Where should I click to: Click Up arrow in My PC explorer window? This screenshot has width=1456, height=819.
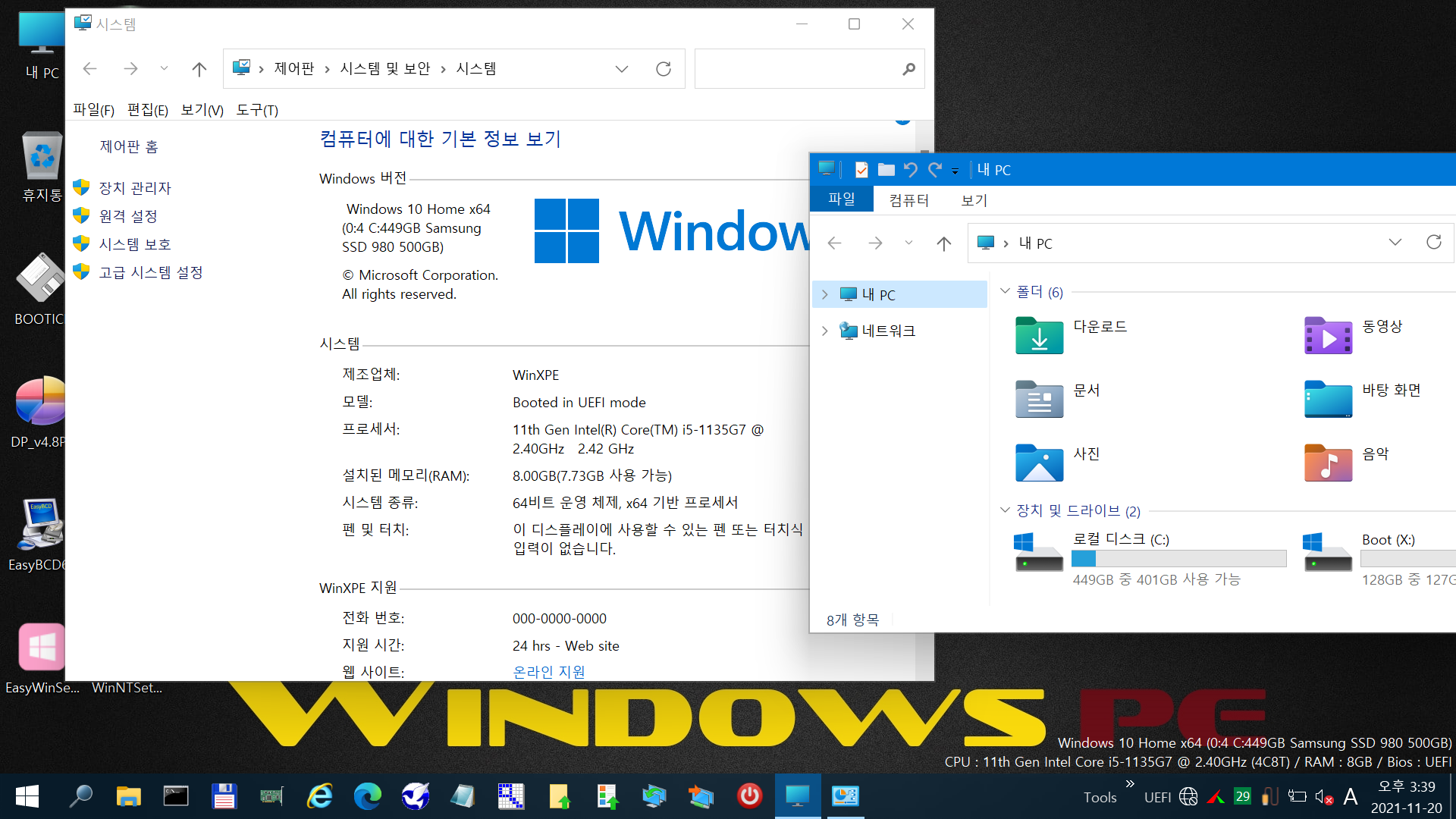point(943,243)
